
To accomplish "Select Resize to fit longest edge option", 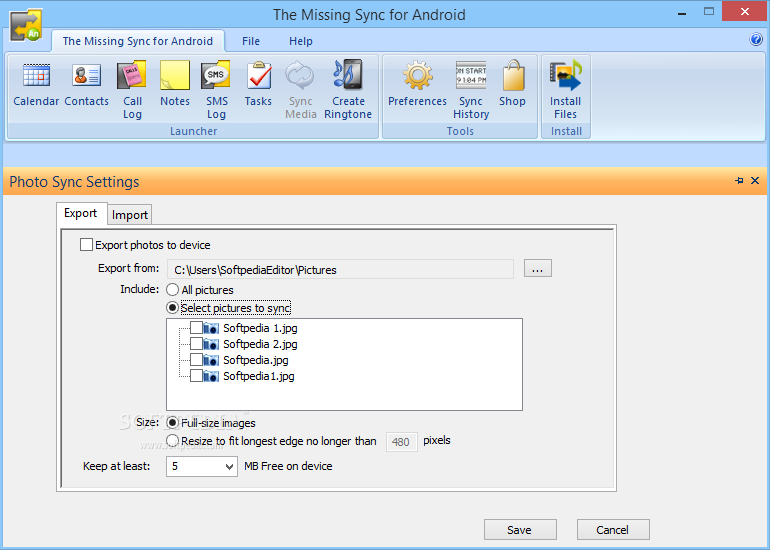I will point(172,440).
